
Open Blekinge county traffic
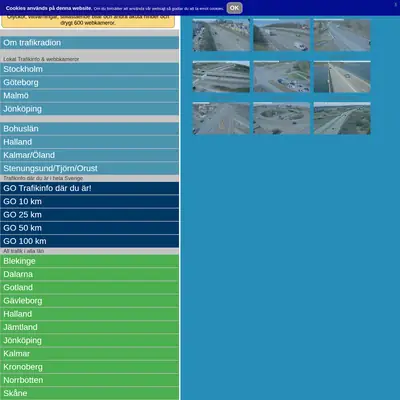click(x=89, y=261)
